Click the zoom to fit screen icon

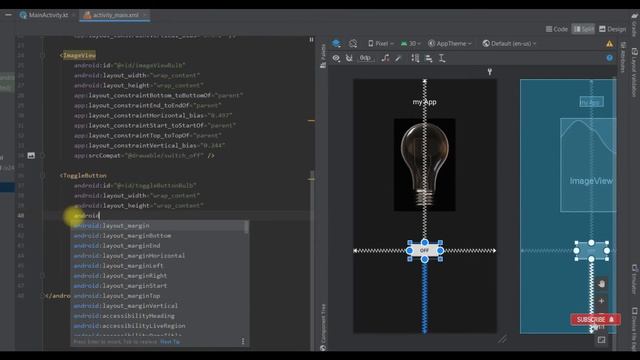pos(601,340)
